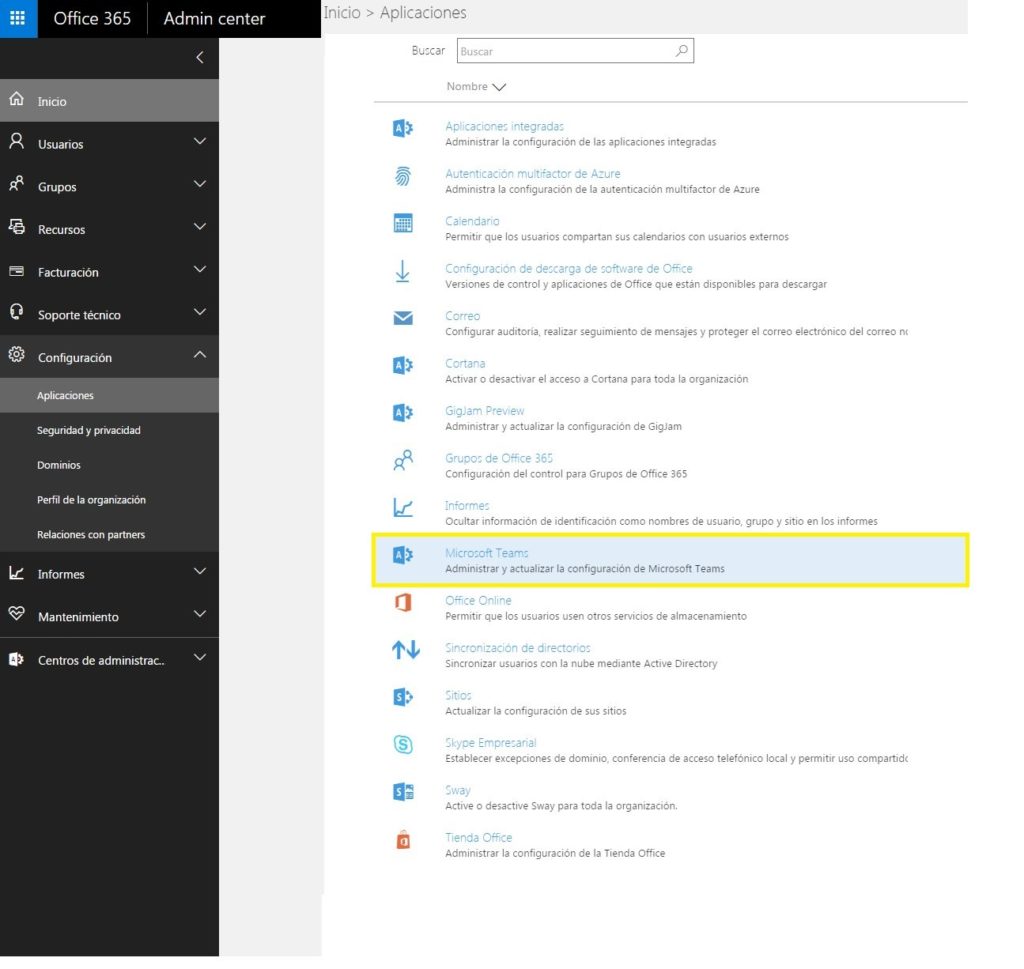The width and height of the screenshot is (1024, 969).
Task: Expand the Soporte técnico section chevron
Action: pyautogui.click(x=200, y=312)
